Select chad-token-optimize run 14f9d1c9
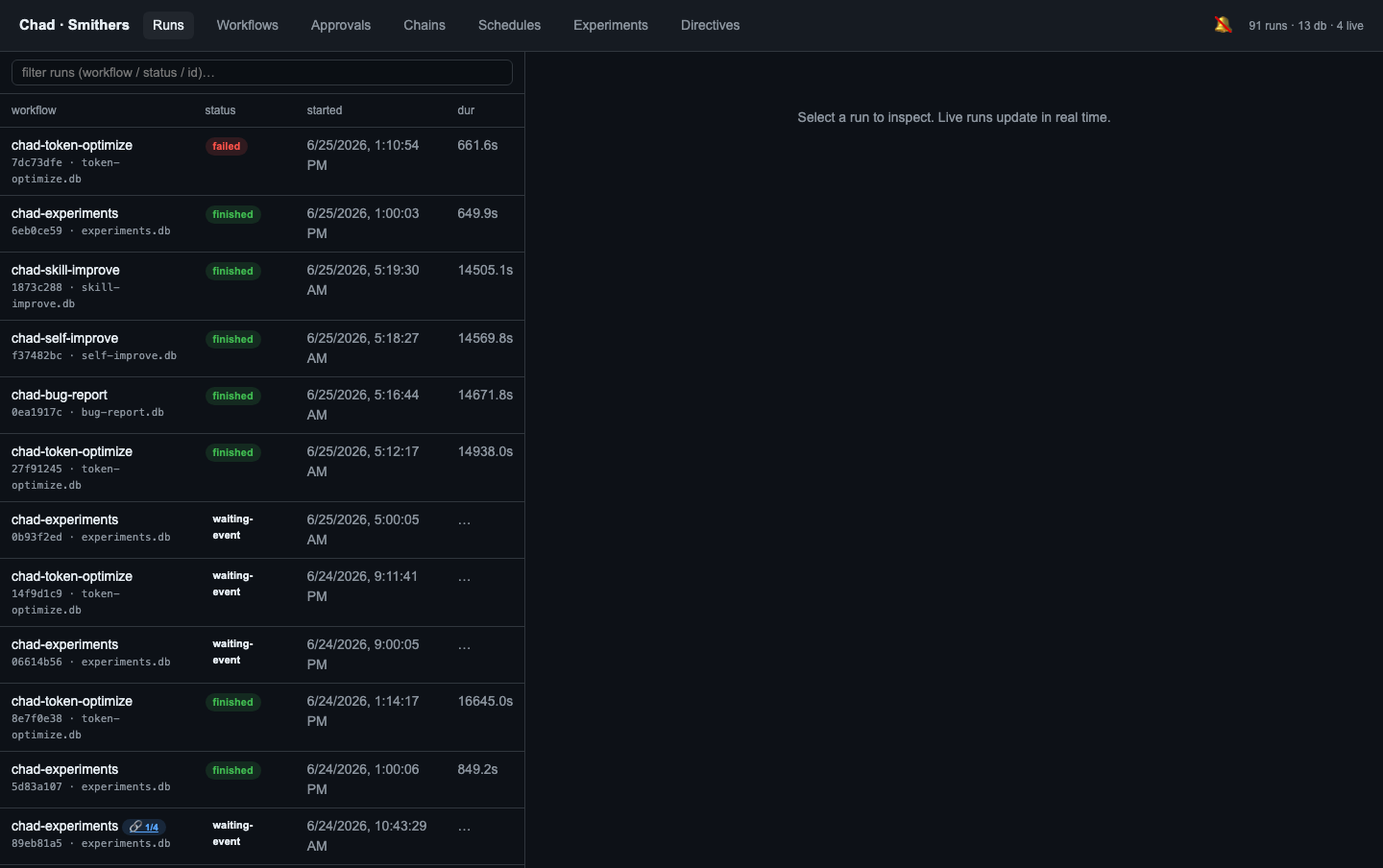 (x=262, y=592)
